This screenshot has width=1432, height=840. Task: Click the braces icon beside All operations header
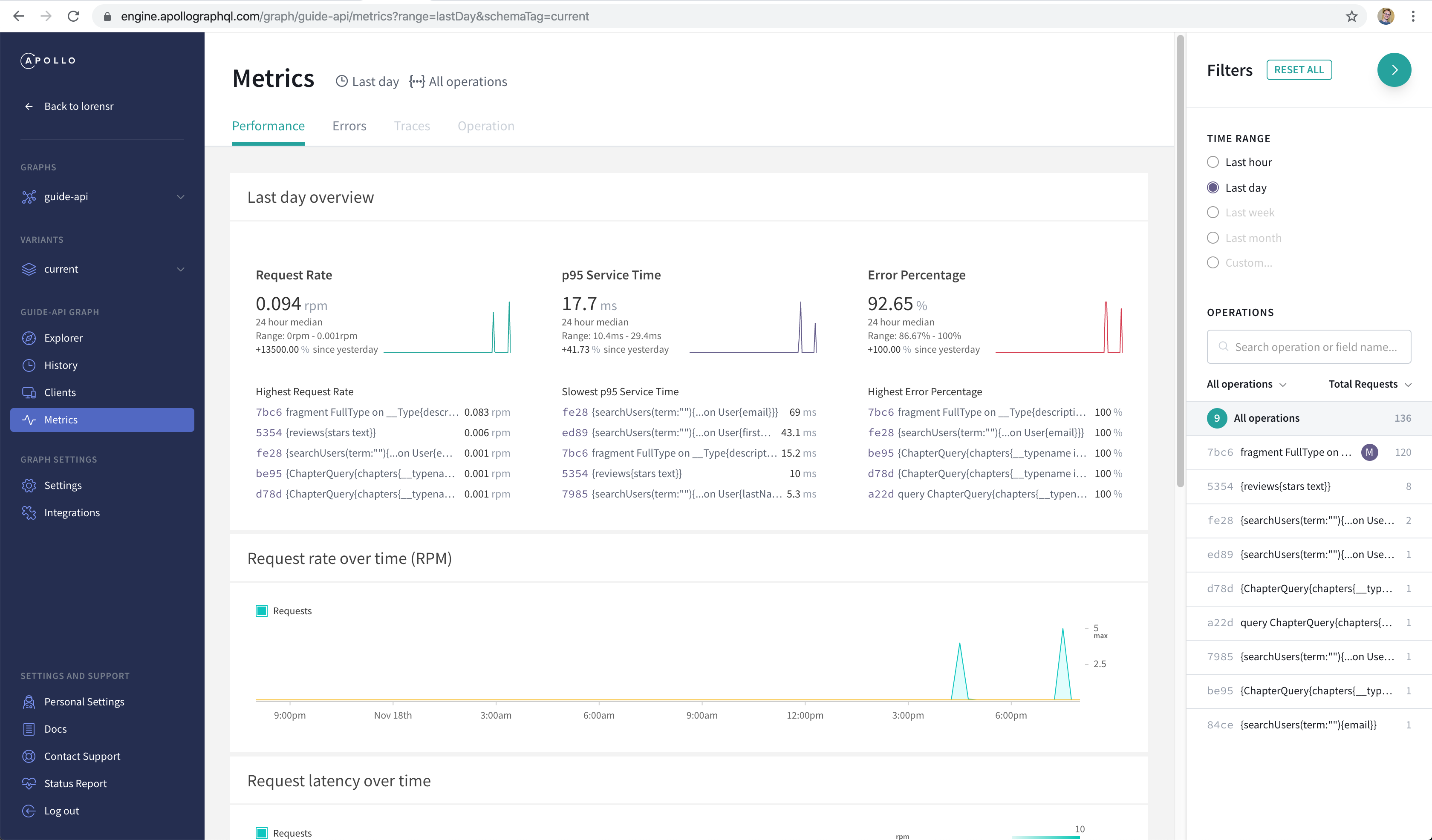coord(417,81)
